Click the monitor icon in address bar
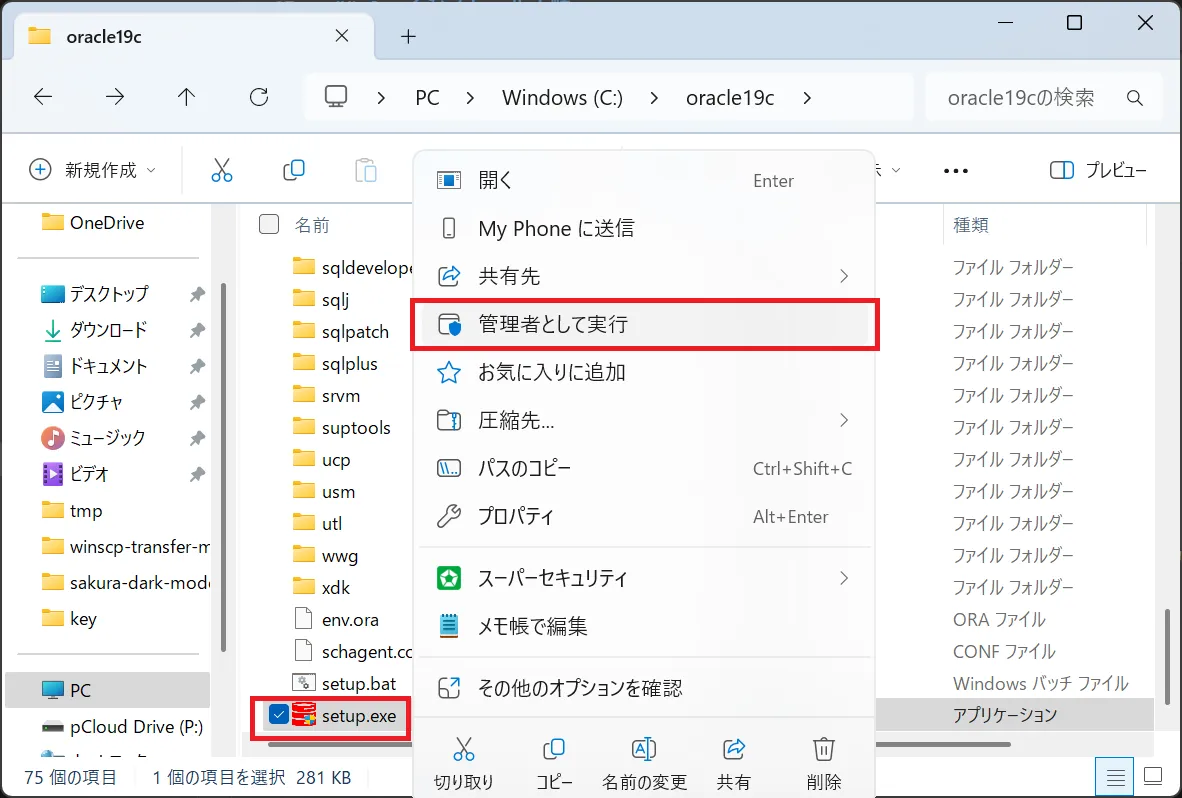 pos(335,97)
